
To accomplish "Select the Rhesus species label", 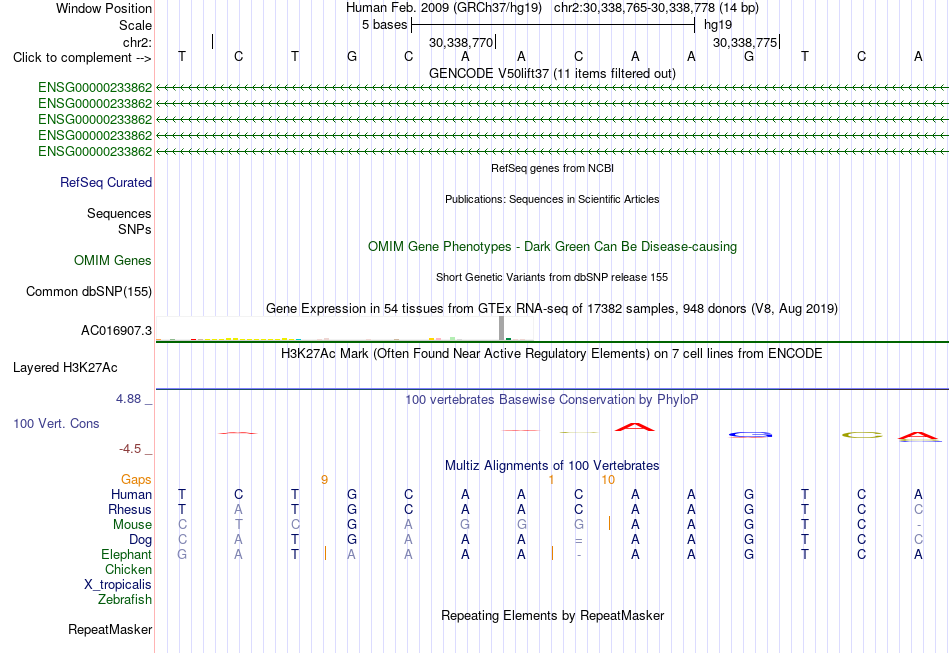I will click(130, 509).
